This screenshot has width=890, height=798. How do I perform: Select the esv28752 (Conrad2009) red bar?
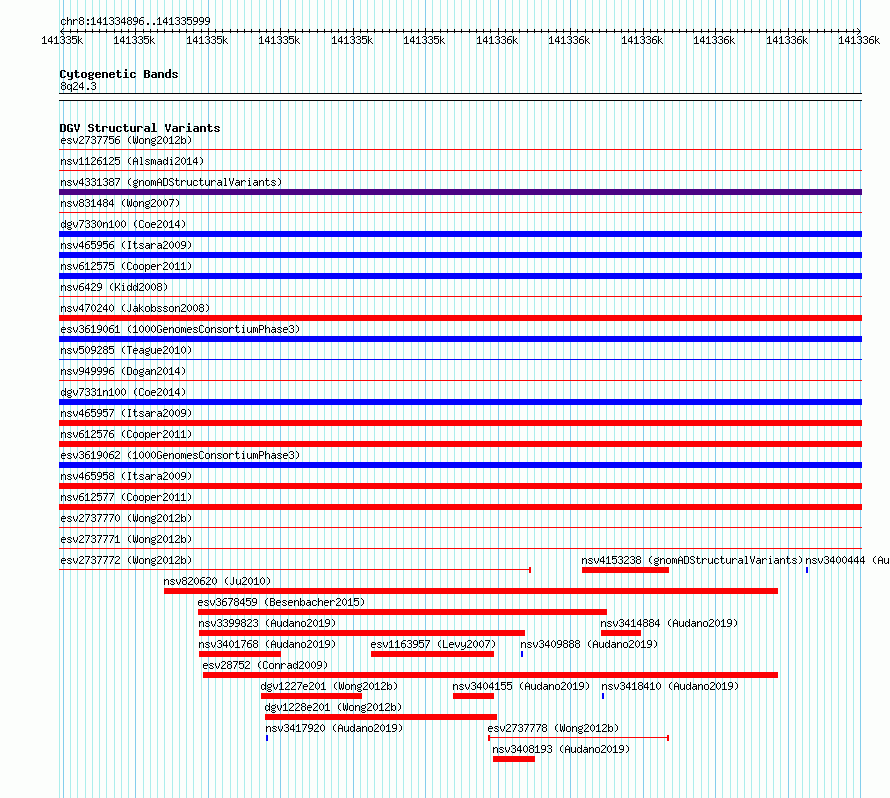[x=490, y=675]
